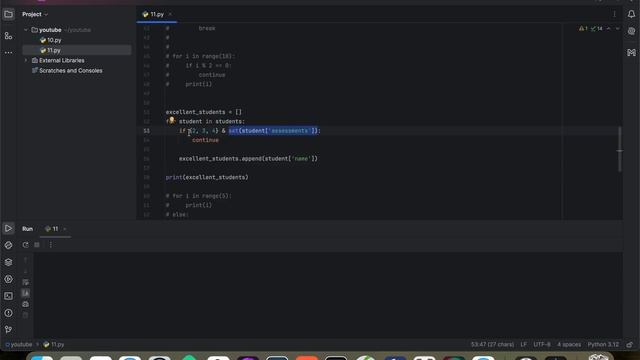This screenshot has width=640, height=360.
Task: Open line separator LF selector
Action: coord(524,344)
